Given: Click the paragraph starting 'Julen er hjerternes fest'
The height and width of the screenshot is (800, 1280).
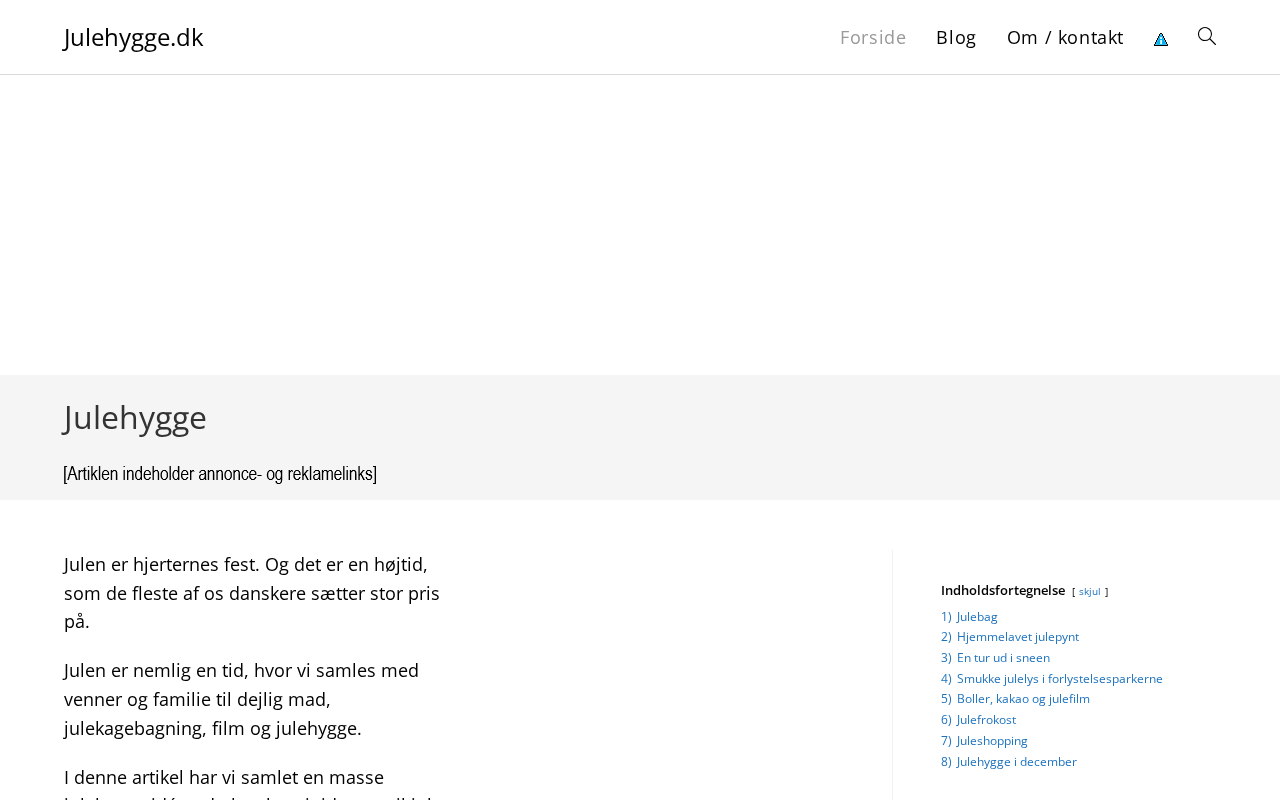Looking at the screenshot, I should click(x=252, y=593).
